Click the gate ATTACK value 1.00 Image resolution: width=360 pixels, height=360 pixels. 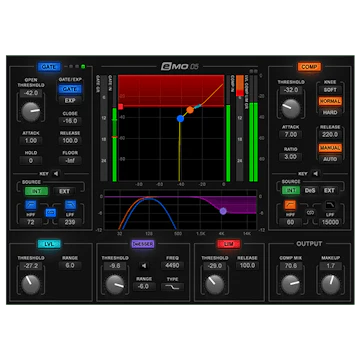31,140
